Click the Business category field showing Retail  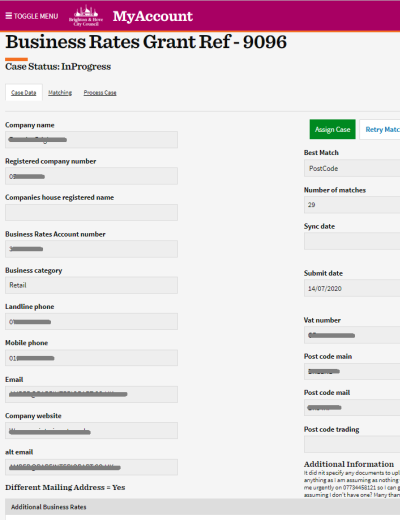[x=91, y=285]
